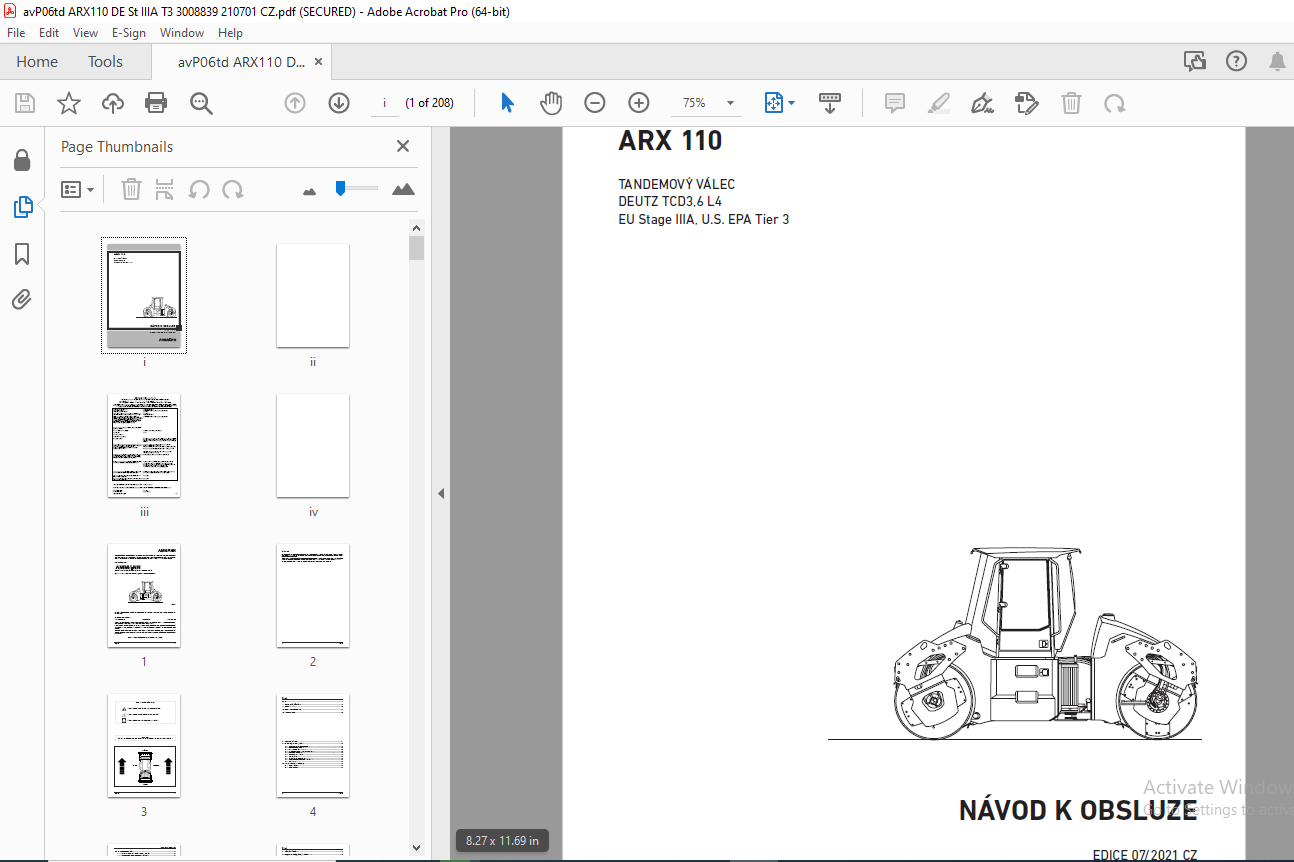Image resolution: width=1294 pixels, height=862 pixels.
Task: Click the cloud upload icon
Action: coord(113,103)
